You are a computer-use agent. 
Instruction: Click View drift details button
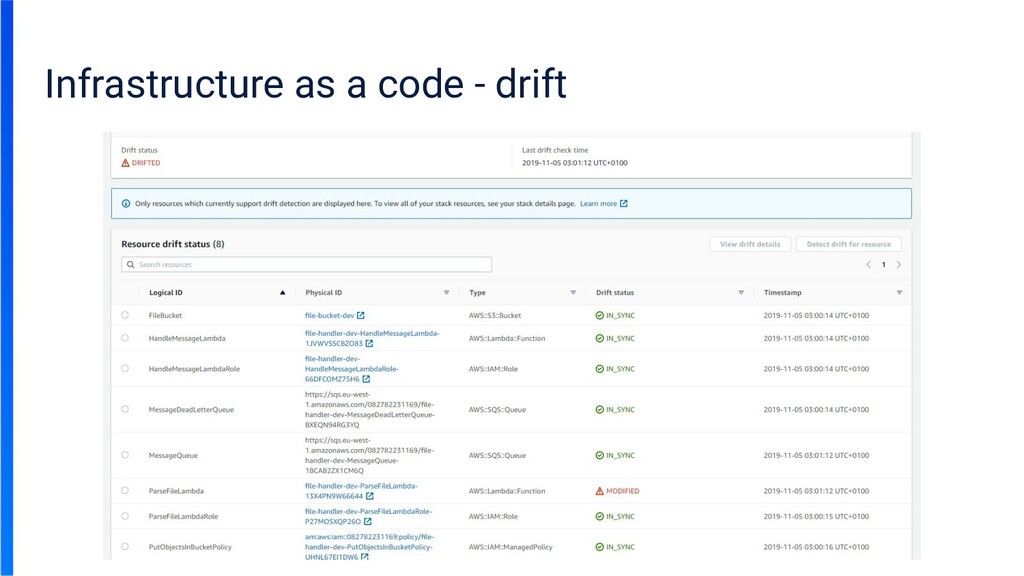point(750,244)
